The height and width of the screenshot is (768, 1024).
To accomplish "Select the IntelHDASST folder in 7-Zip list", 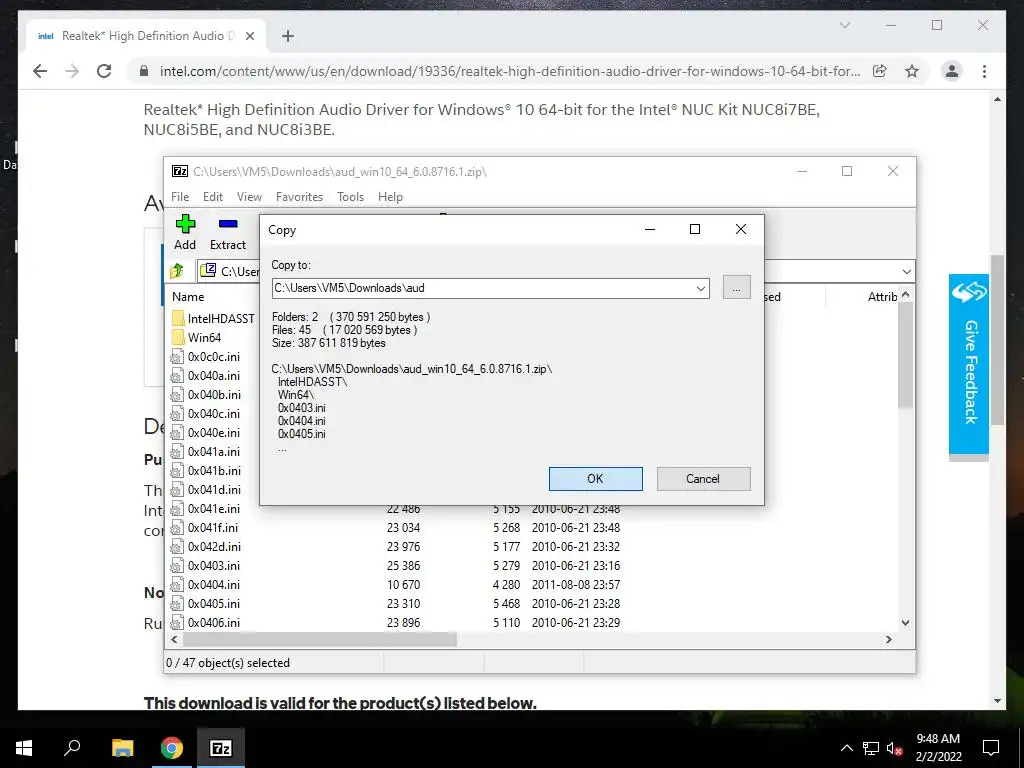I will point(213,319).
